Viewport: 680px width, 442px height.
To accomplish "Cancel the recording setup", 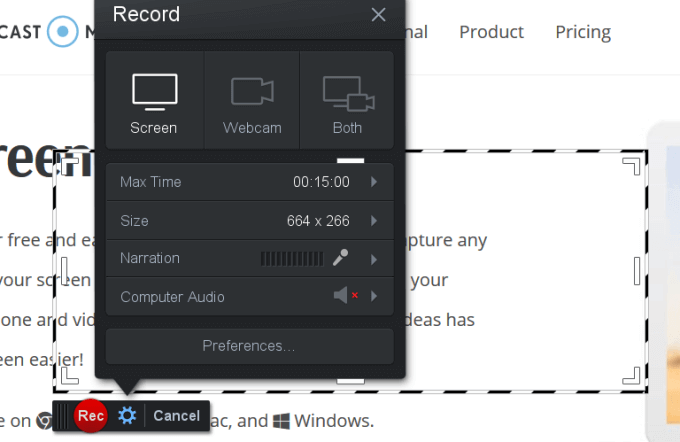I will 176,415.
